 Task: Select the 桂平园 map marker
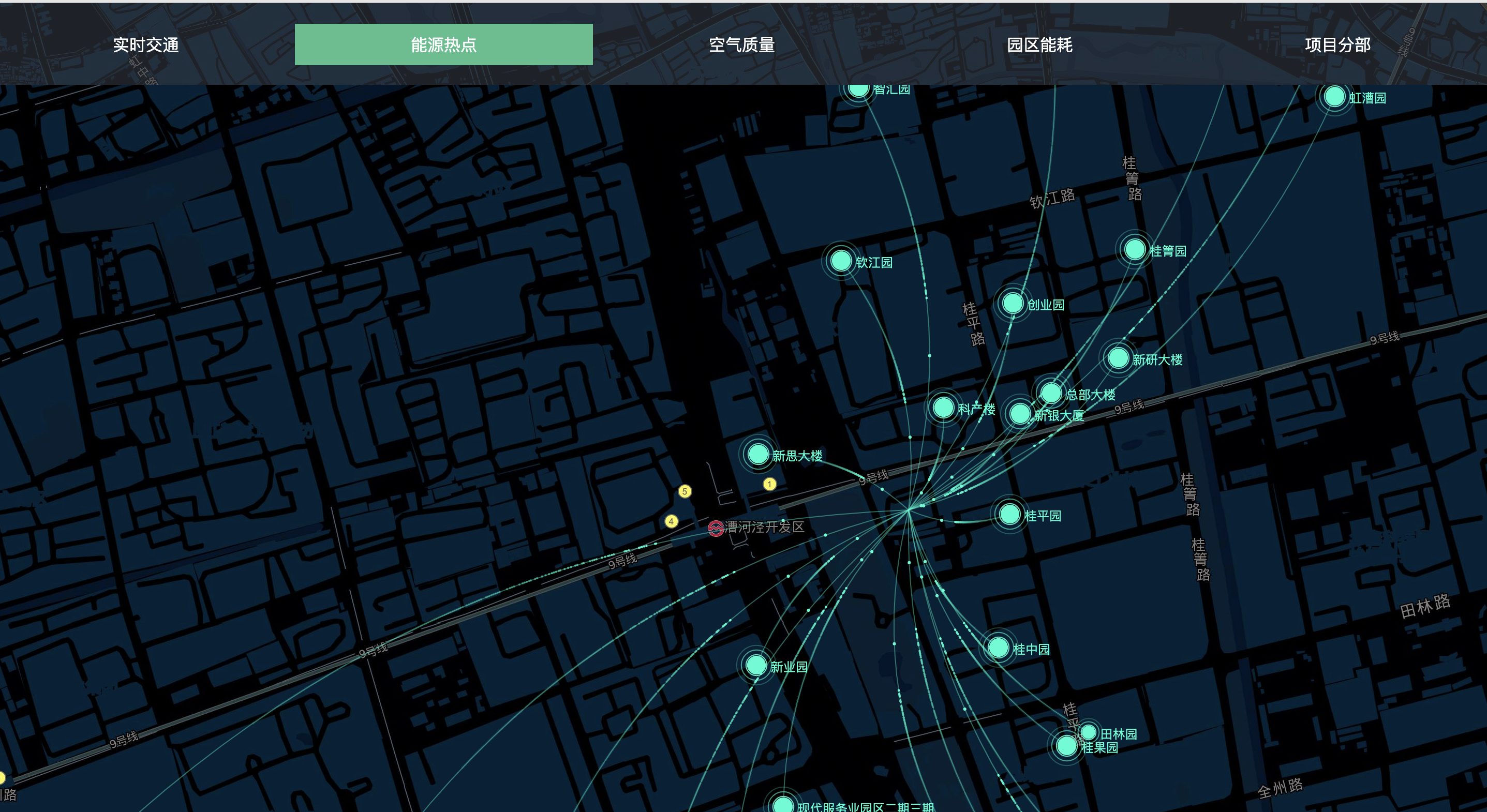1009,514
